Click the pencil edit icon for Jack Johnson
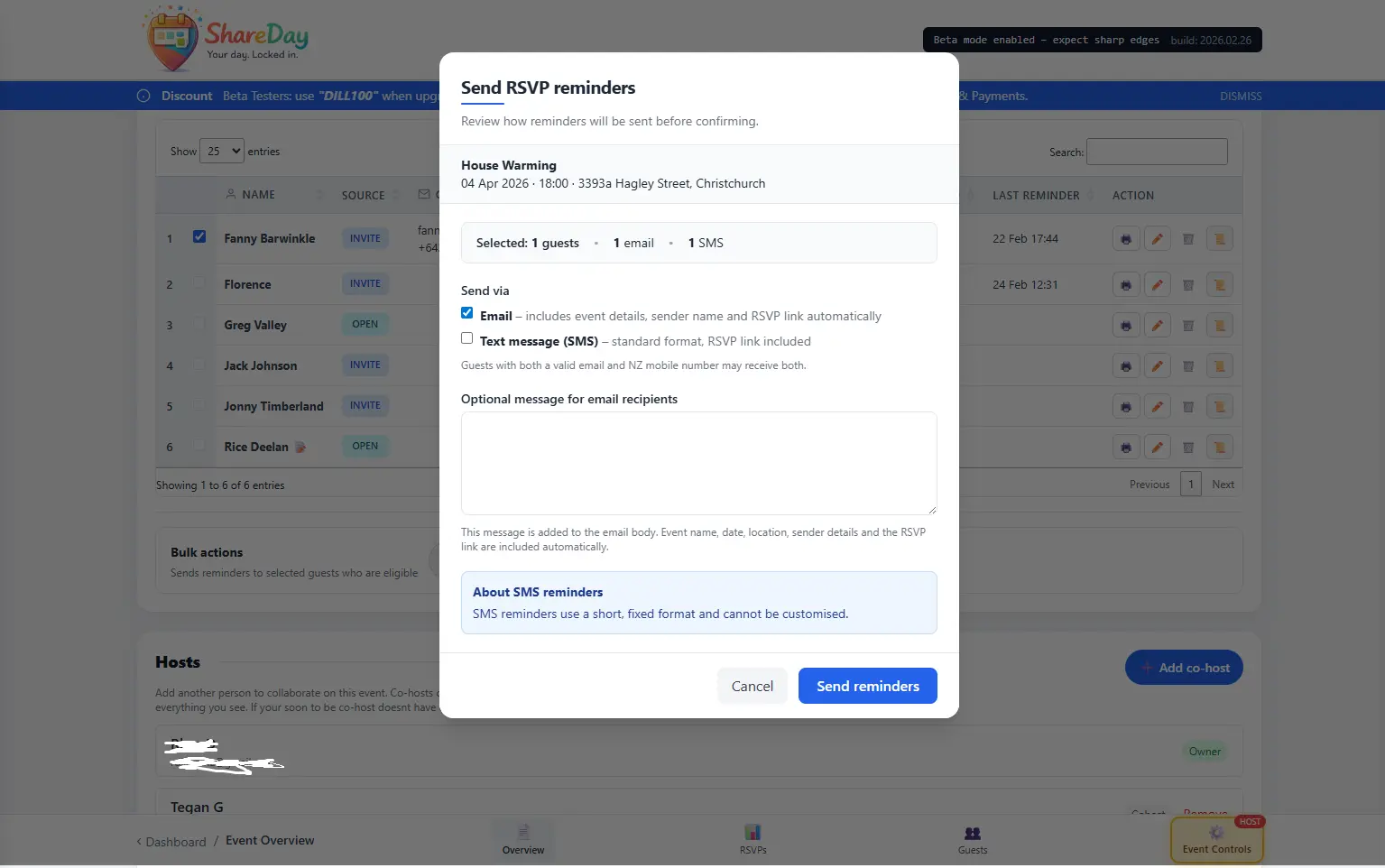 click(x=1157, y=366)
